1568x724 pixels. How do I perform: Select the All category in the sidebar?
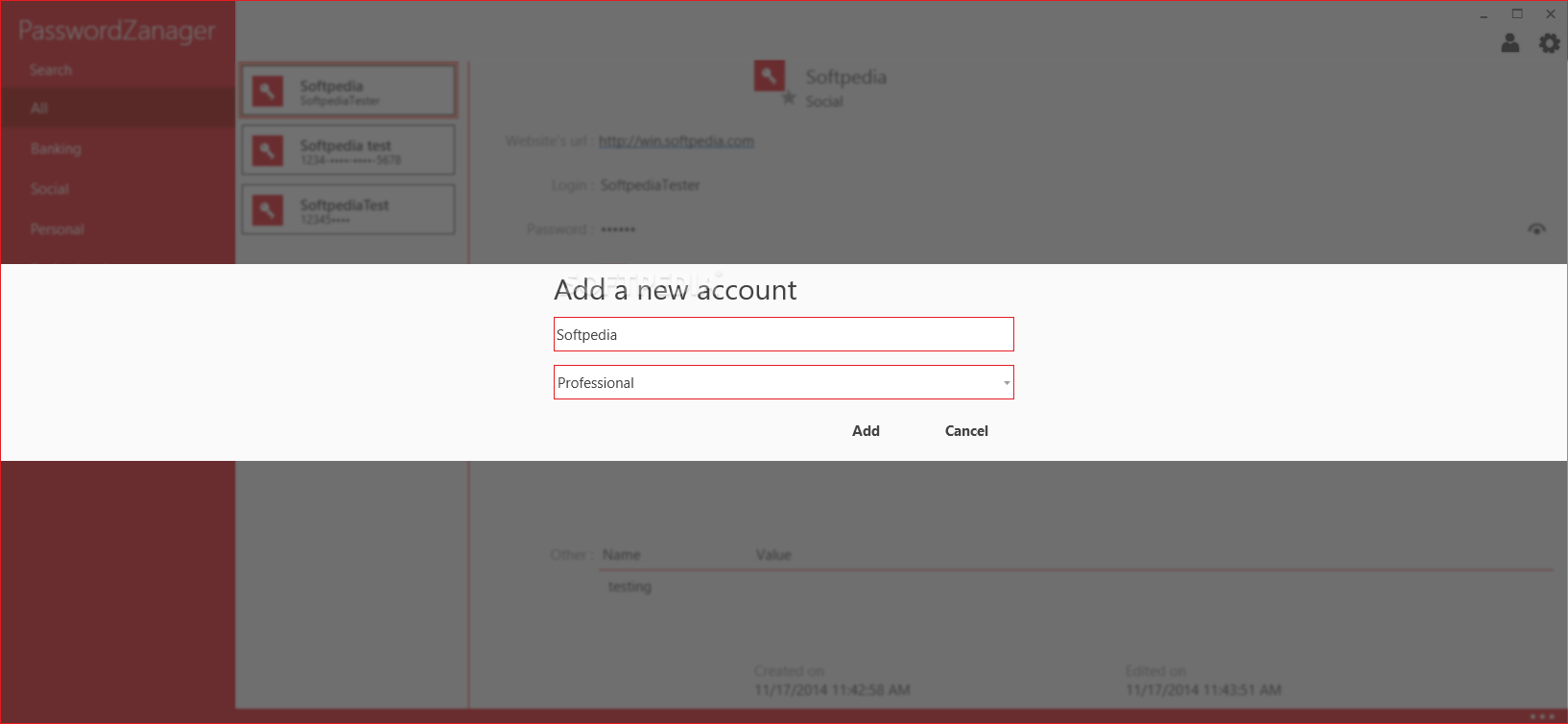click(x=118, y=109)
